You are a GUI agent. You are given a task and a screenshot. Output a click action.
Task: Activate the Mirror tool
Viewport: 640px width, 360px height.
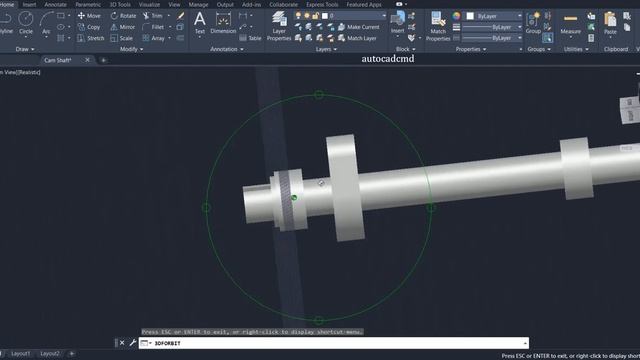pyautogui.click(x=122, y=27)
